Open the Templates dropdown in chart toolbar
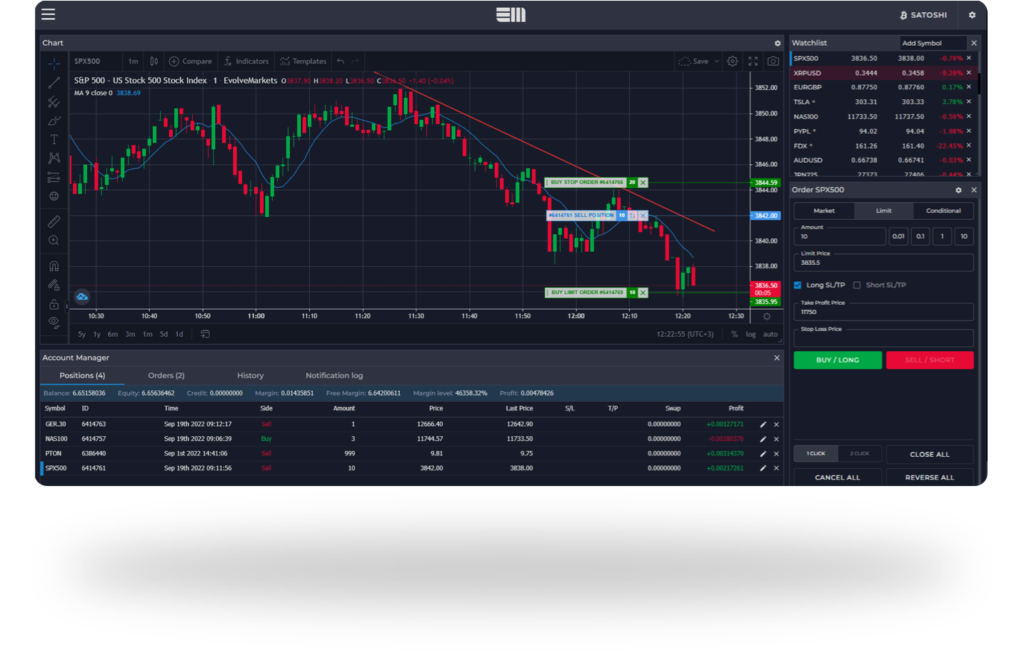 303,61
